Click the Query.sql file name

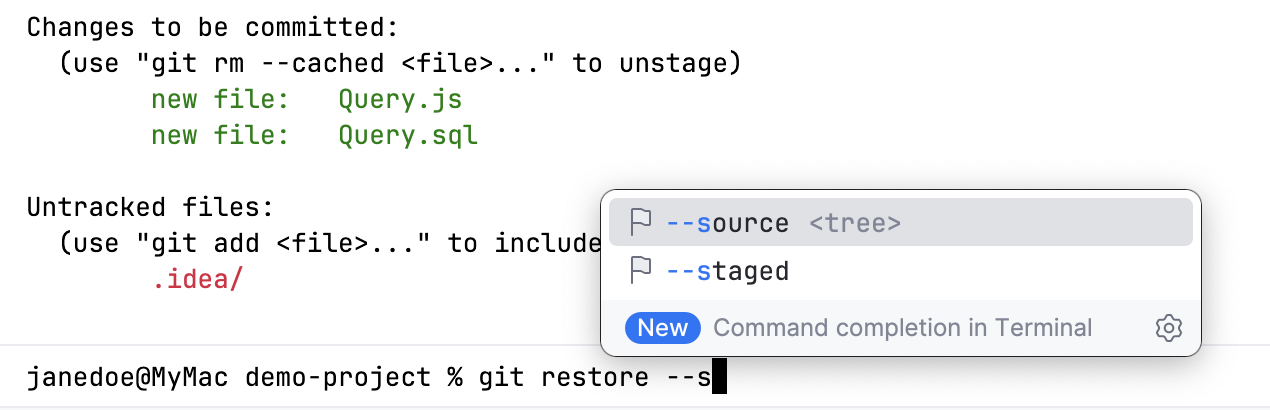point(408,135)
